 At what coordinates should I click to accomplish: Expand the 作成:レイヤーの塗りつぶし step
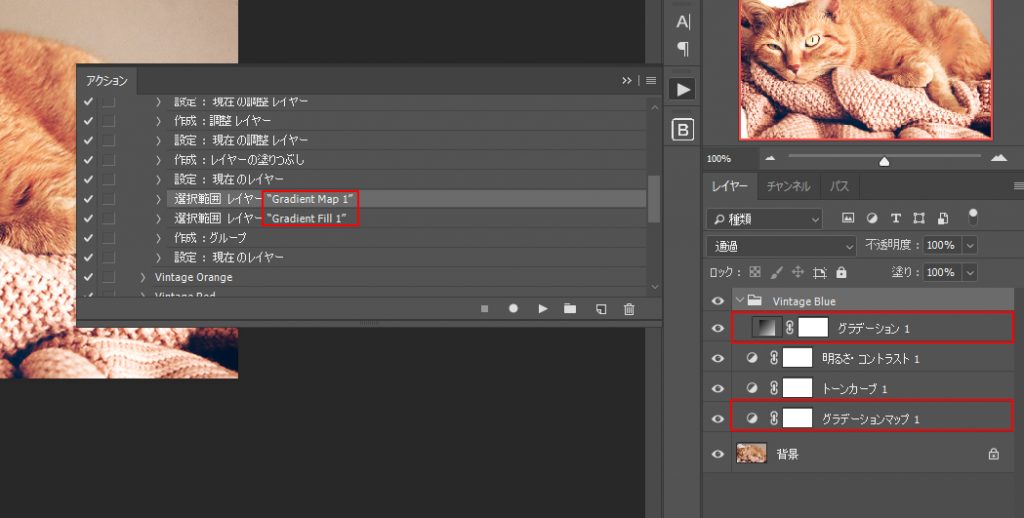[158, 159]
